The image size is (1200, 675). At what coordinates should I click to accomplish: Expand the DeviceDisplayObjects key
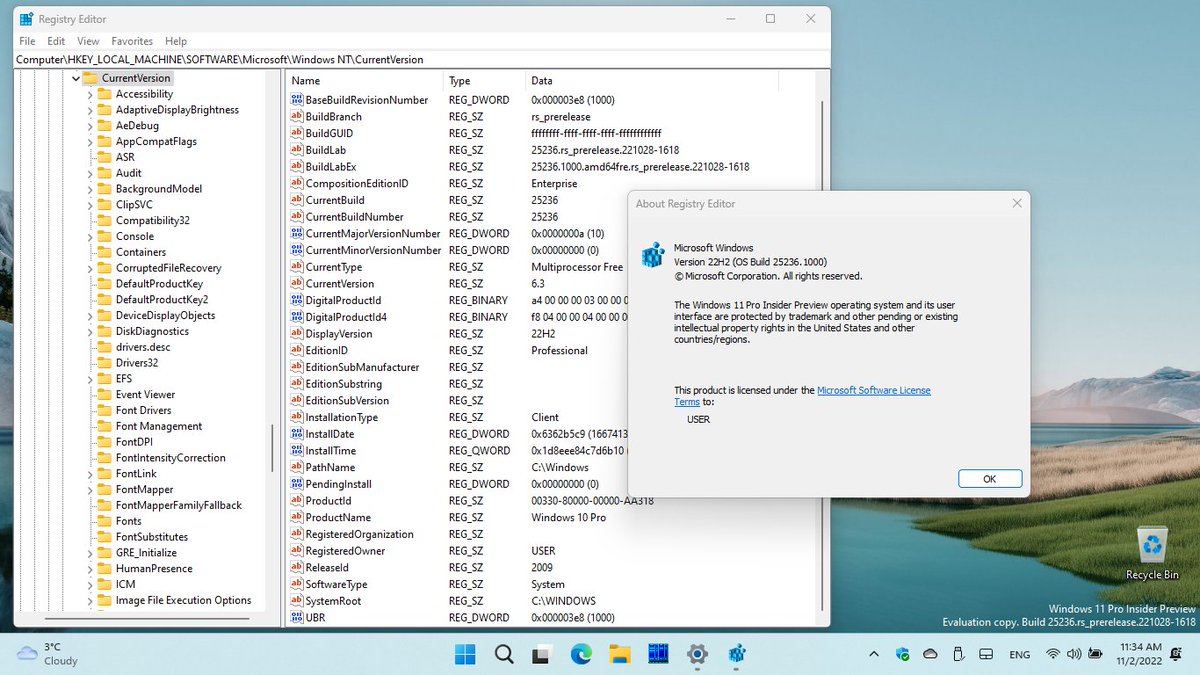90,315
